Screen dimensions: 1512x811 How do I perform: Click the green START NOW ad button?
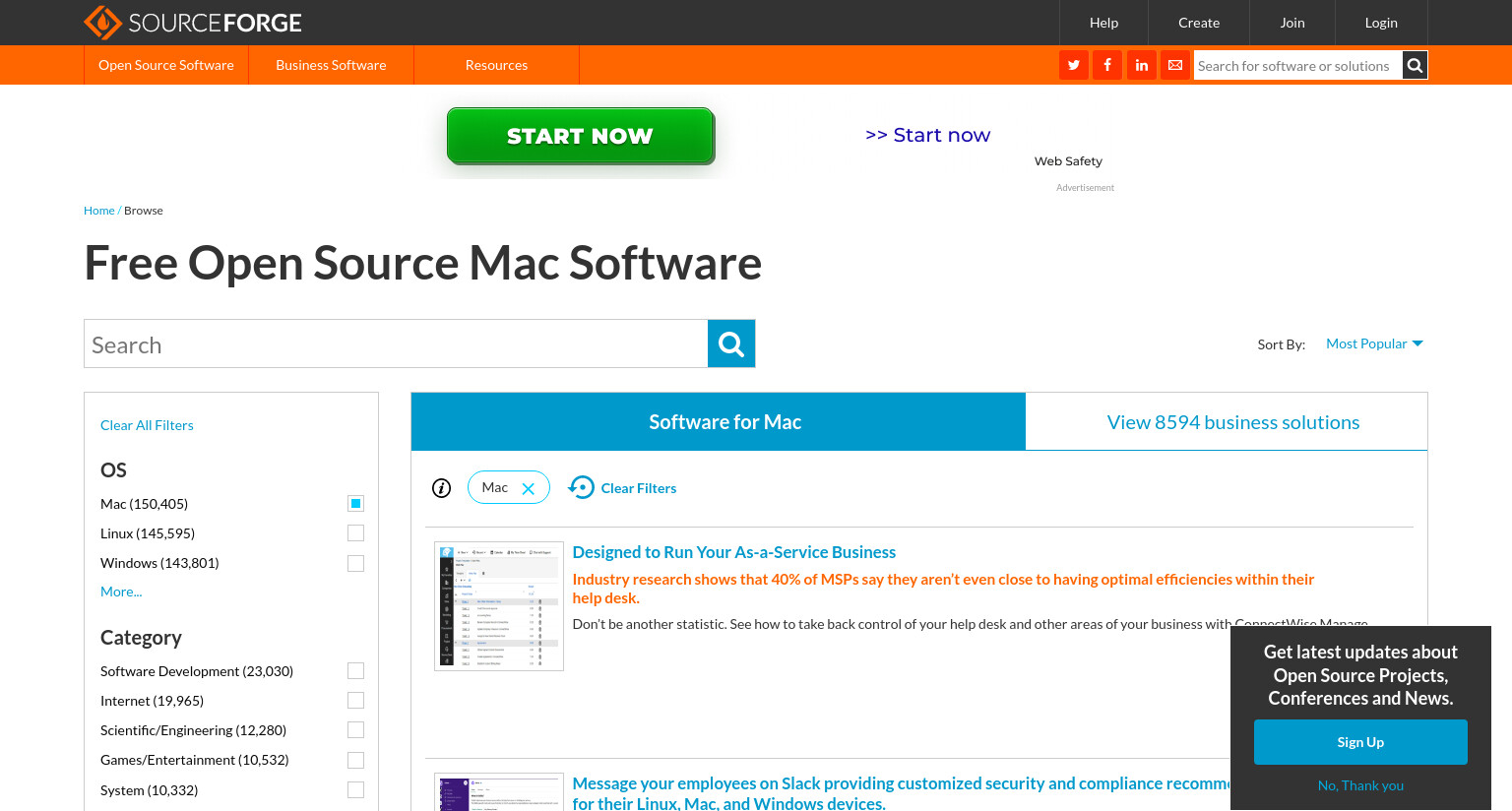(x=581, y=136)
